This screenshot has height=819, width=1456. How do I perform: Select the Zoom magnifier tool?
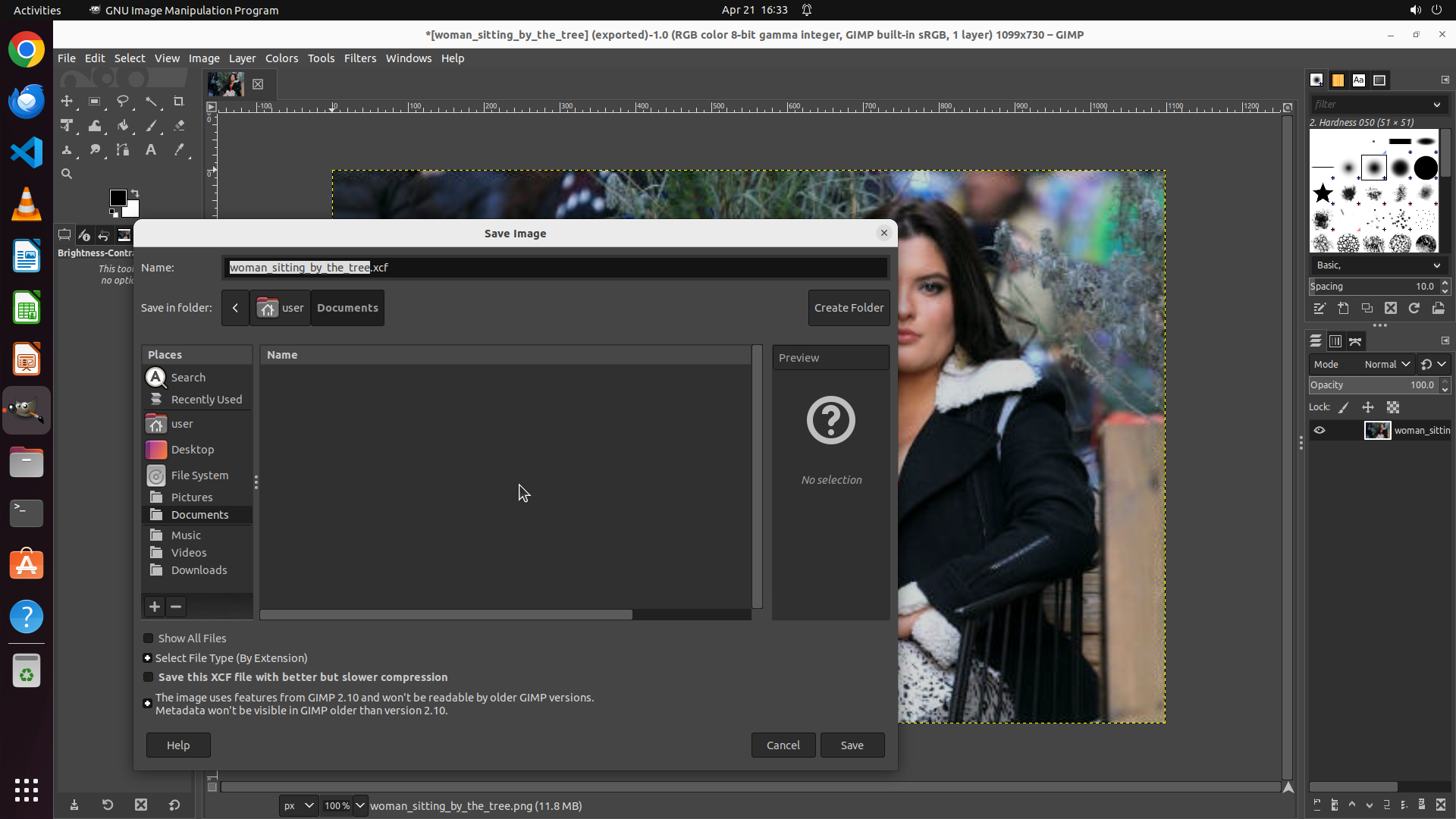point(67,174)
